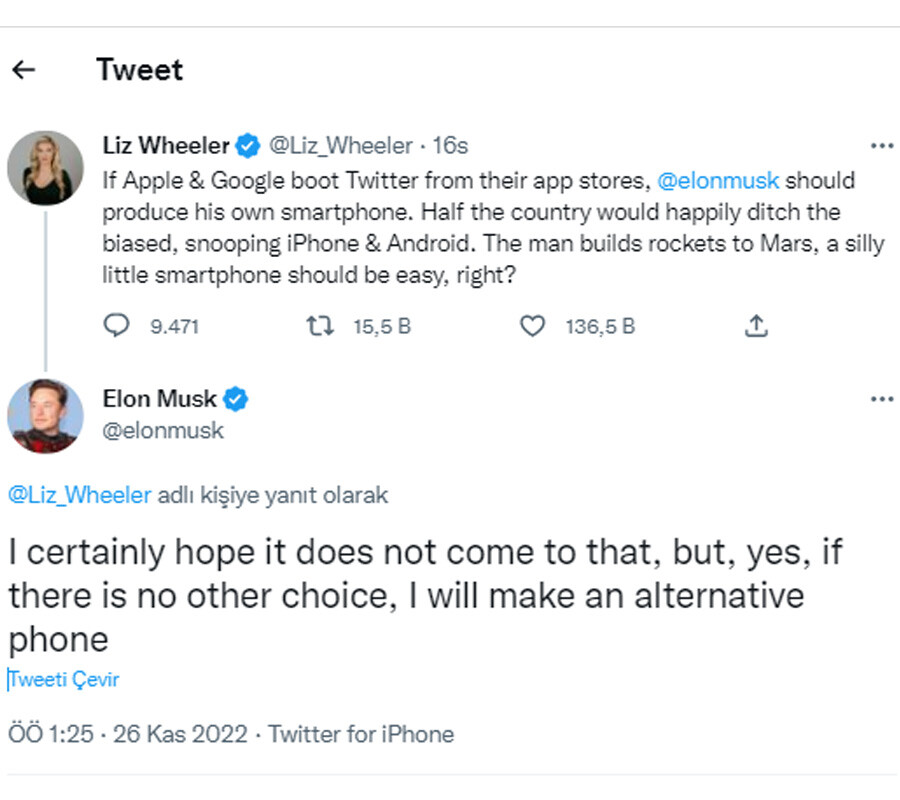This screenshot has width=900, height=800.
Task: Go back using the back arrow
Action: point(23,68)
